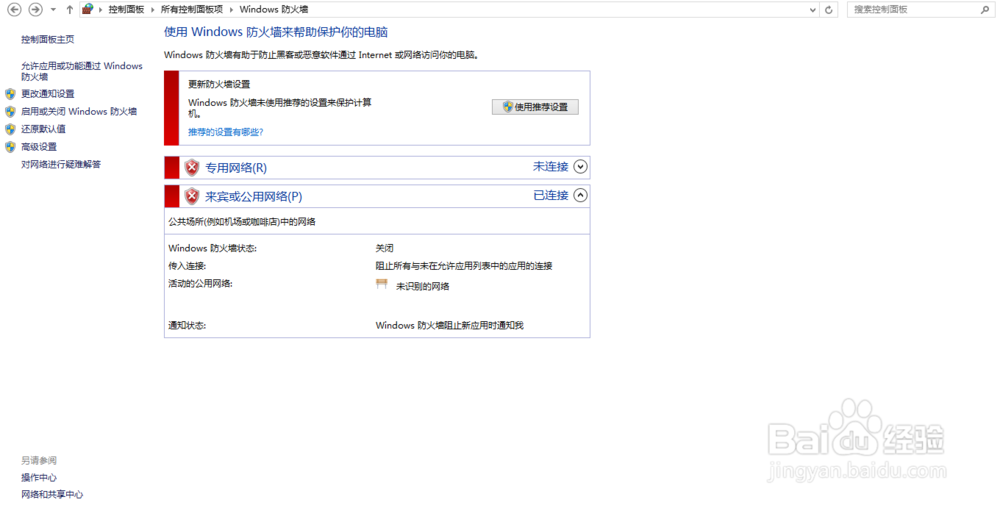Image resolution: width=1000 pixels, height=505 pixels.
Task: Click 还原默认值 link
Action: click(x=43, y=129)
